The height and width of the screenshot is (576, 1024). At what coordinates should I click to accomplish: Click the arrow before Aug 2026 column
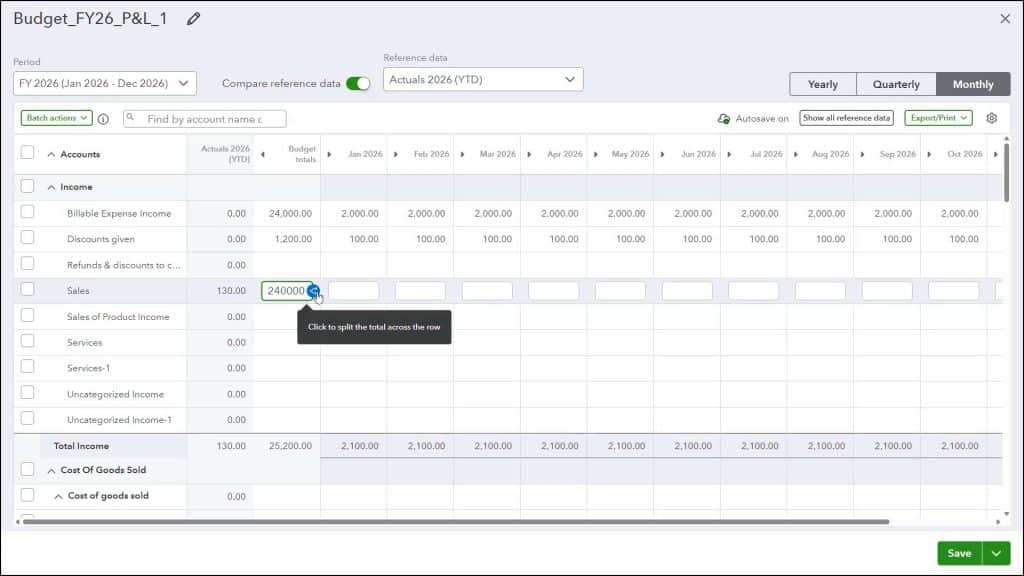click(x=795, y=155)
